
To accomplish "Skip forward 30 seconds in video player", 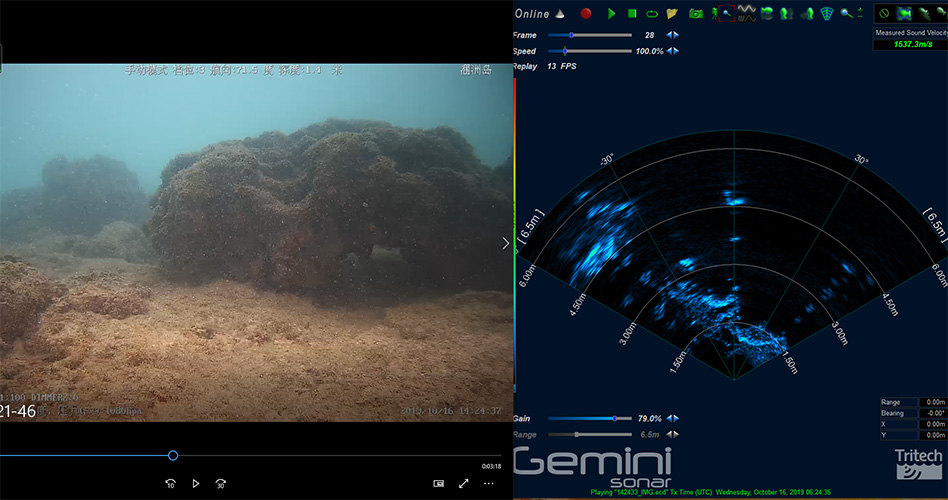I will click(x=221, y=484).
